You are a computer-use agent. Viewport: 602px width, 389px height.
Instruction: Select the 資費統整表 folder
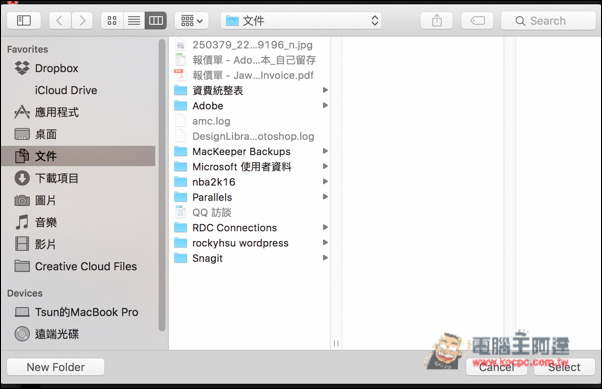(250, 91)
